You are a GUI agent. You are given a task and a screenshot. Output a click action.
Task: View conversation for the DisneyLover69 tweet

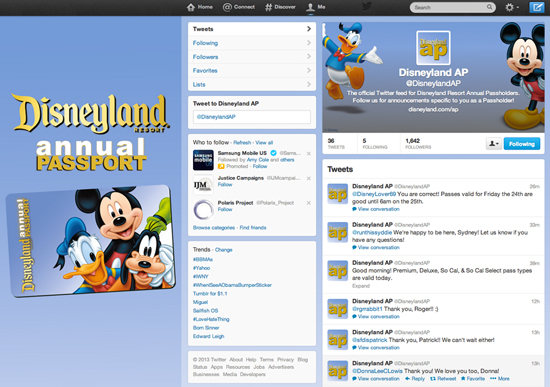[x=376, y=209]
